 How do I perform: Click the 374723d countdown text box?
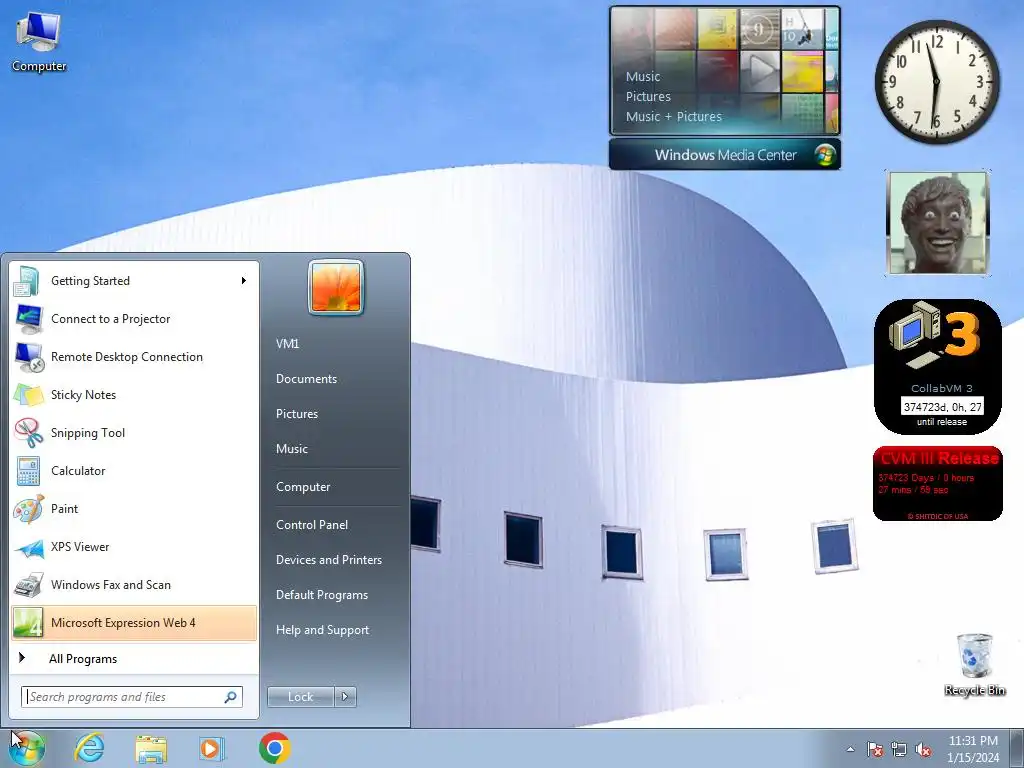click(942, 407)
